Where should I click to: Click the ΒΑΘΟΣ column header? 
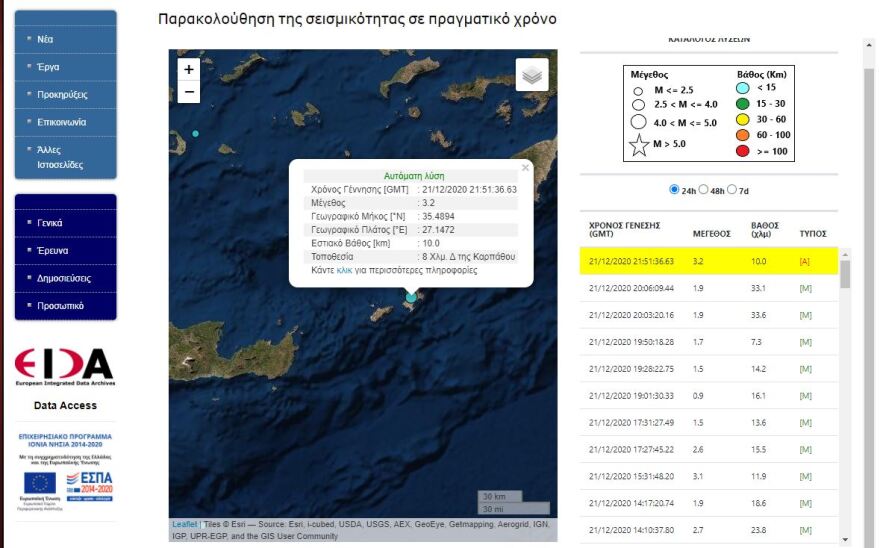[x=764, y=229]
